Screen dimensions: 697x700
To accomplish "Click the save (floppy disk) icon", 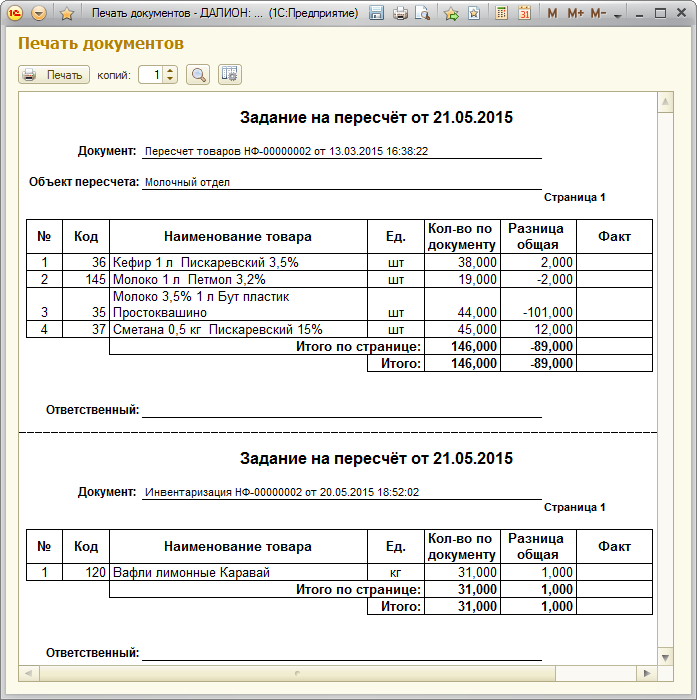I will [376, 13].
